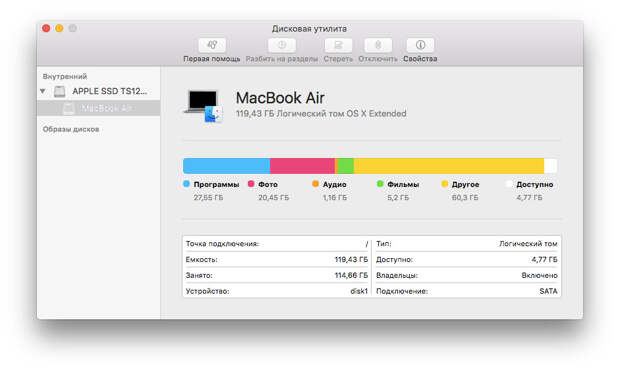Click the yellow Другое storage bar segment
This screenshot has height=372, width=620.
tap(449, 166)
